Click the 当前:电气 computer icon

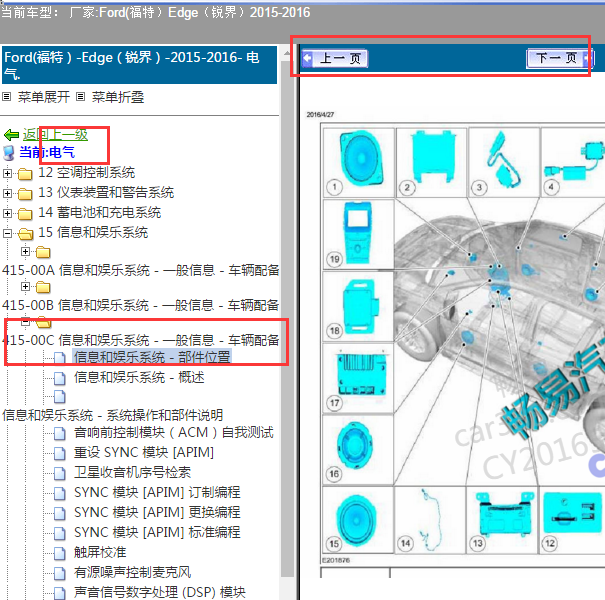click(8, 153)
